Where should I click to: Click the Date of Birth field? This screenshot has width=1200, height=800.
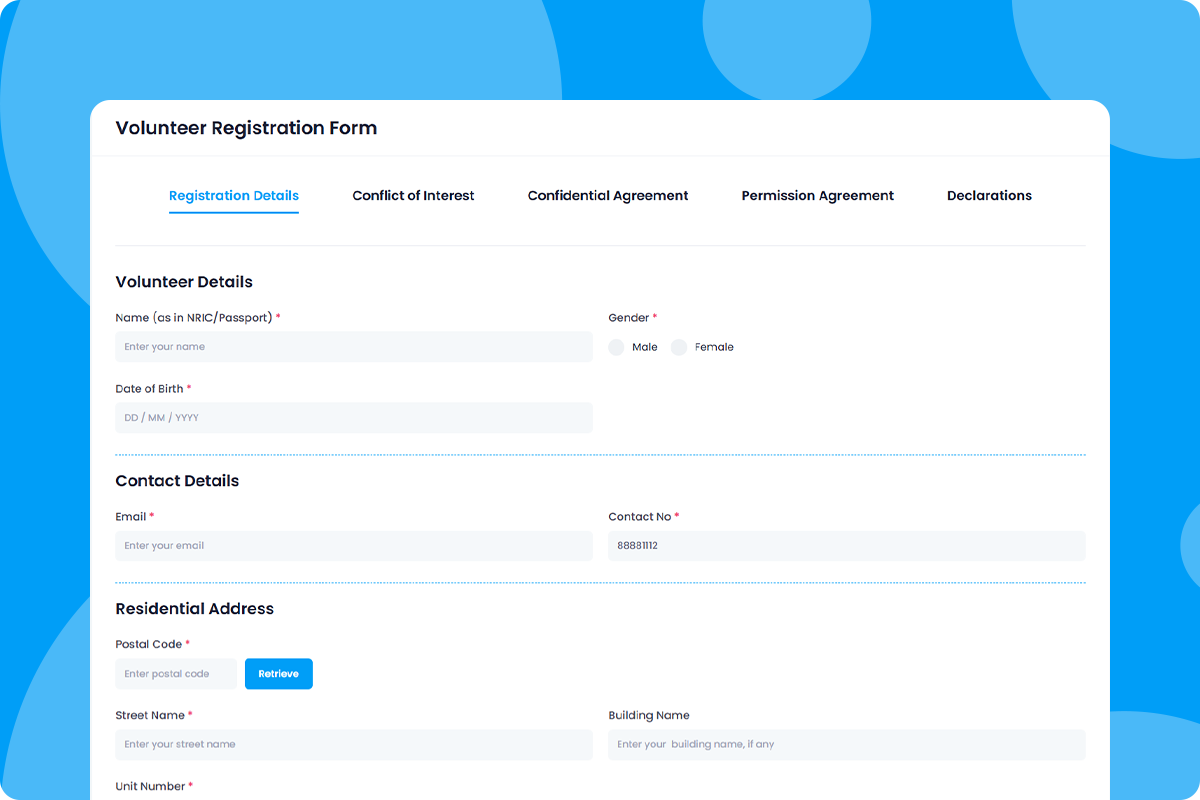(354, 418)
